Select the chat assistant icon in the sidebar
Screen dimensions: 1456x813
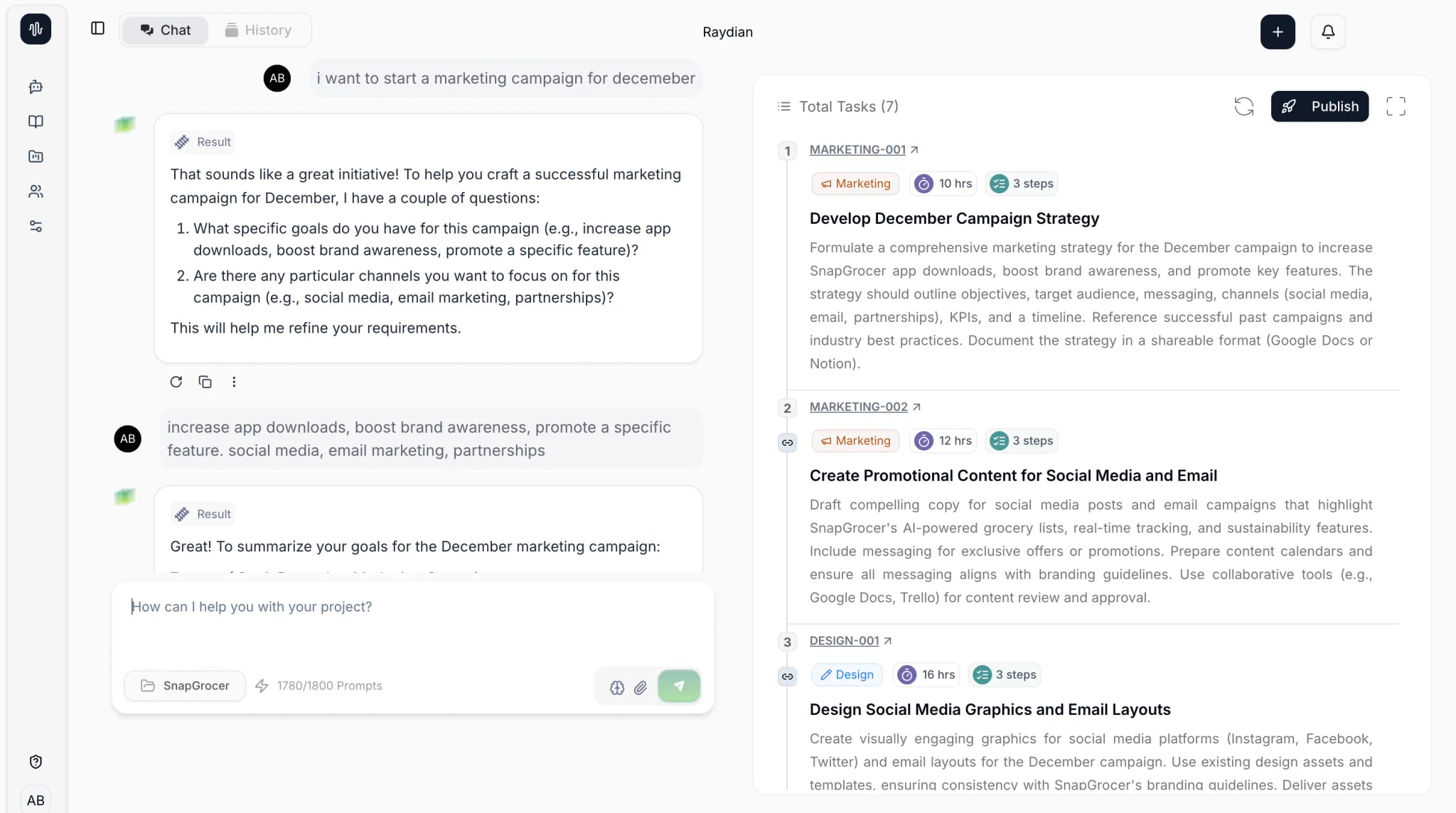[36, 87]
